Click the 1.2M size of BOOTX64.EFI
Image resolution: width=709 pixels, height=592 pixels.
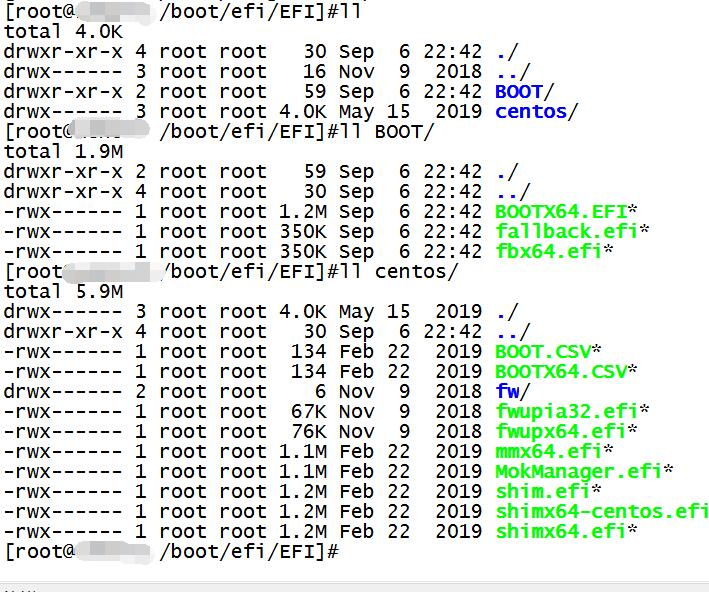[x=303, y=212]
